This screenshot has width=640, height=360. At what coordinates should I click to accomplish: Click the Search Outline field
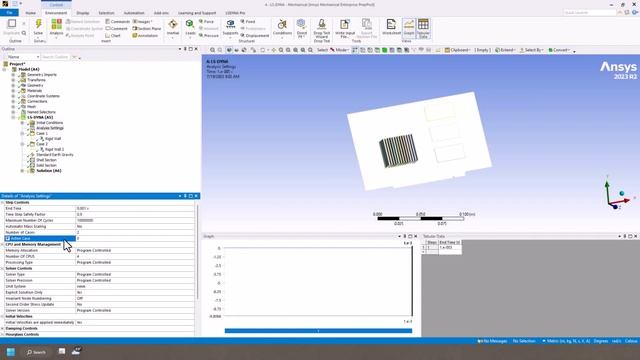pyautogui.click(x=55, y=57)
